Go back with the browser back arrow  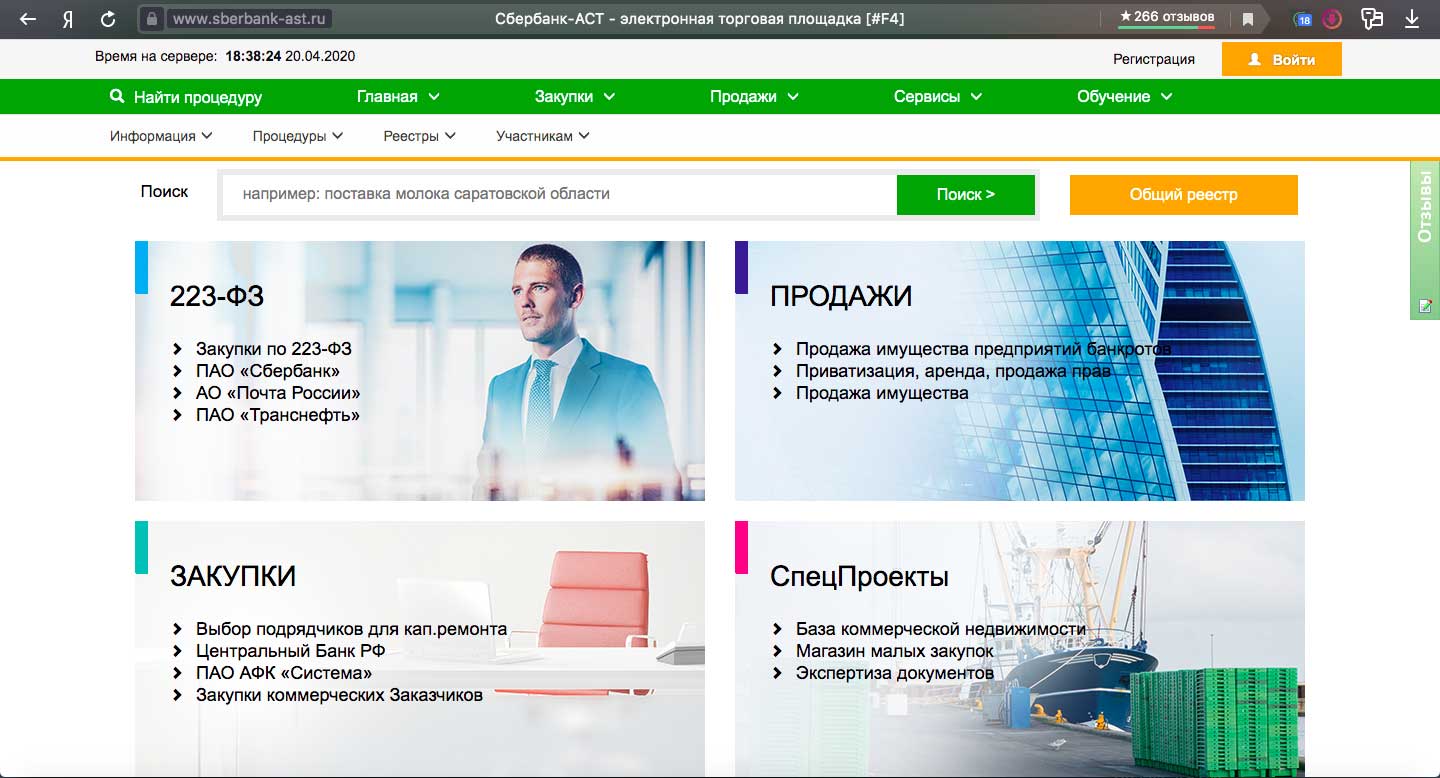pyautogui.click(x=28, y=18)
